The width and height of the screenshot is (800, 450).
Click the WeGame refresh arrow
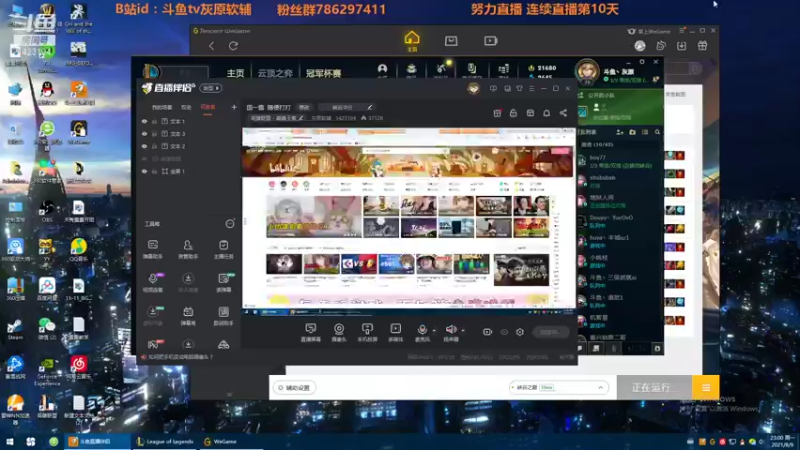(233, 45)
